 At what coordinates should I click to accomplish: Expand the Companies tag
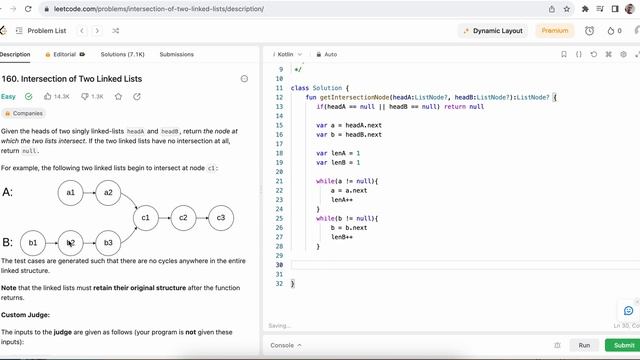tap(24, 113)
